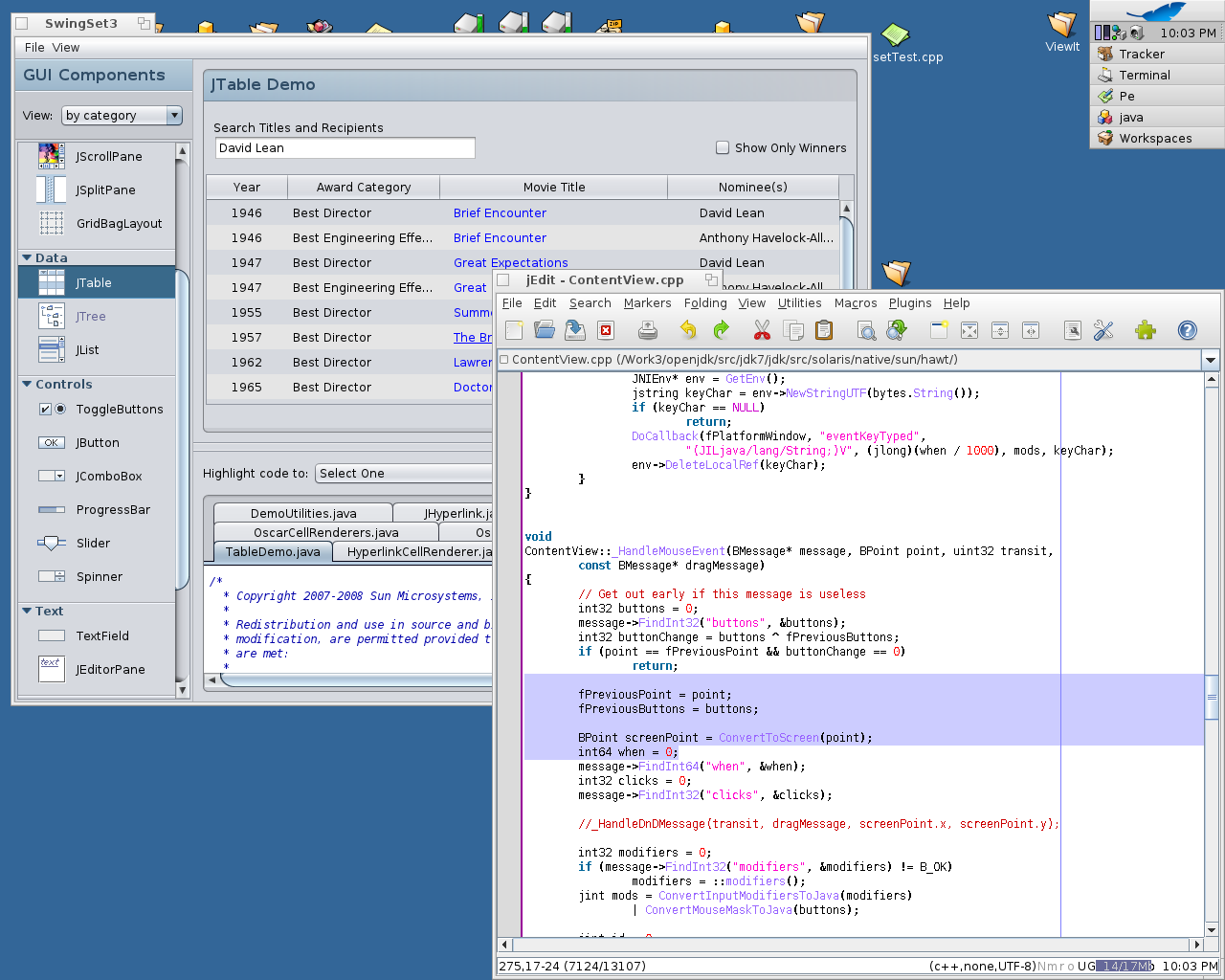Select the JComboBox demo in the list
1225x980 pixels.
pos(97,476)
